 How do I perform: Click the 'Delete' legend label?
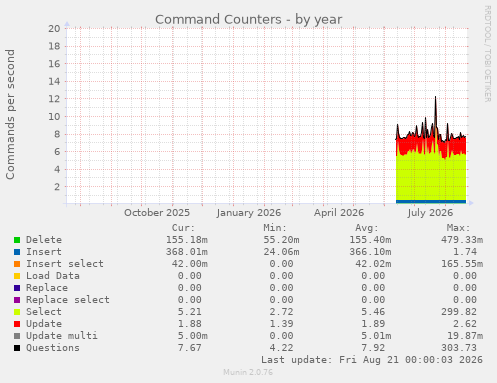[44, 240]
